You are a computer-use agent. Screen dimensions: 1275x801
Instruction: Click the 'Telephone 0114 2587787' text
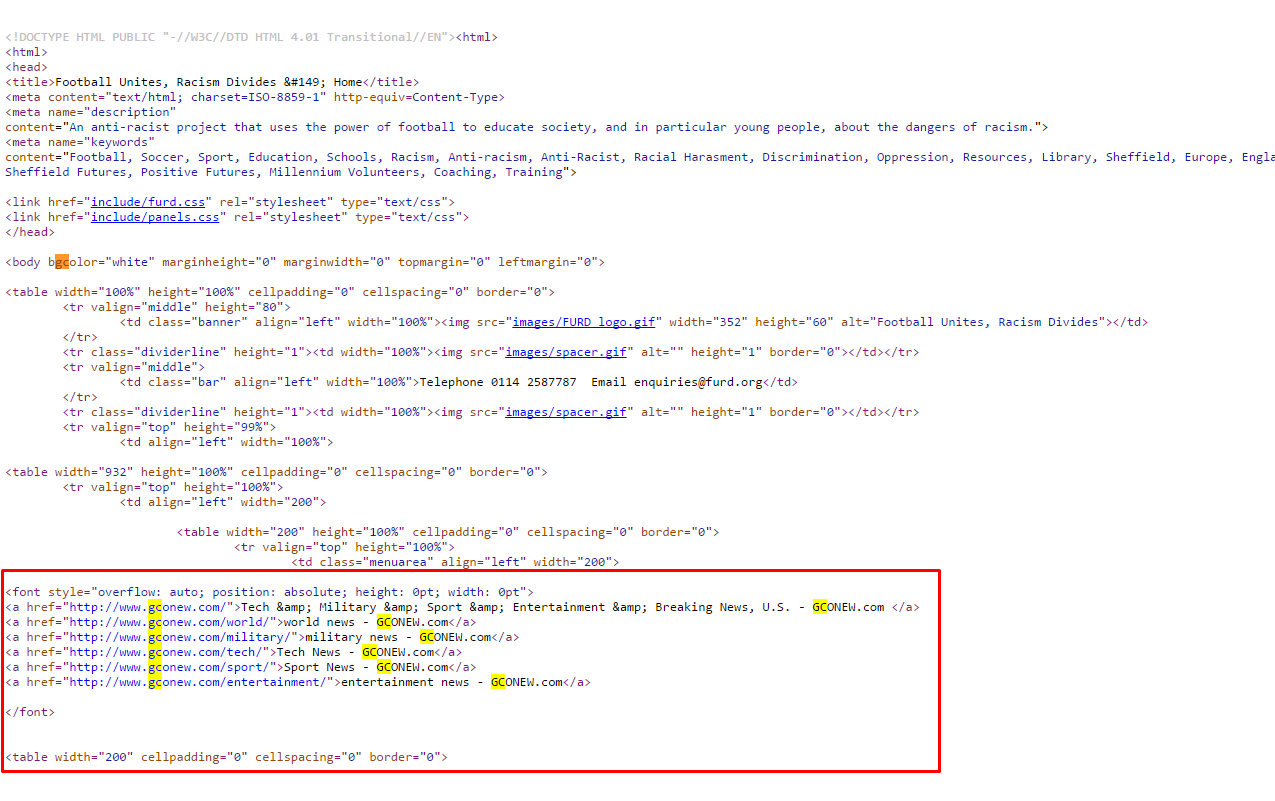[x=498, y=382]
